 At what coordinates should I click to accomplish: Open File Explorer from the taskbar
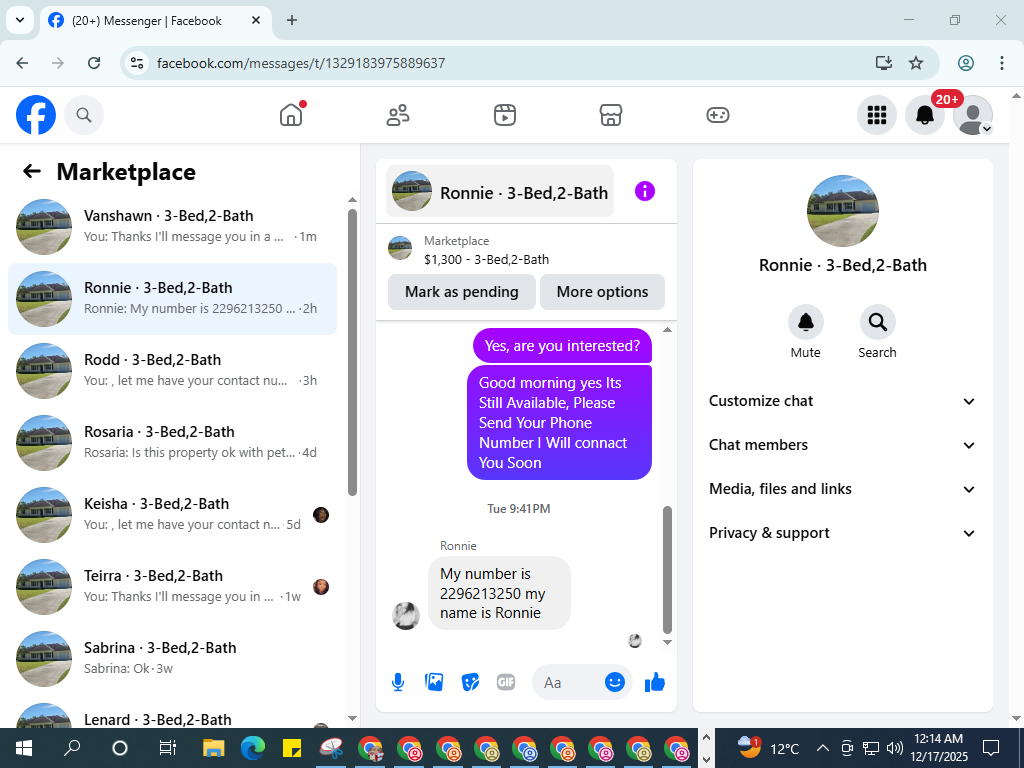click(214, 748)
